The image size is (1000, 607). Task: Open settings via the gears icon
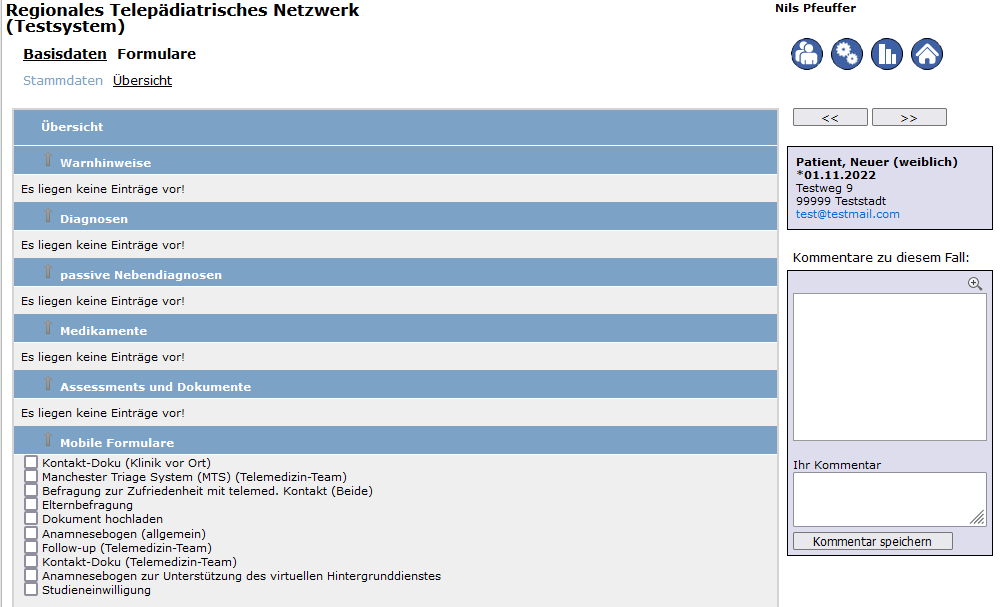pos(847,54)
